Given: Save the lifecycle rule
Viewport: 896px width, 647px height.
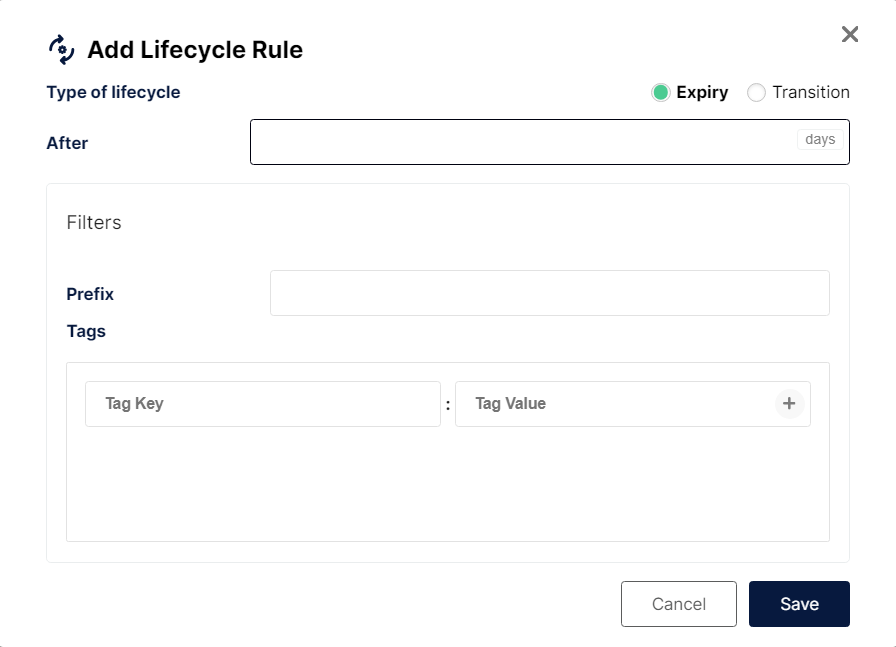Looking at the screenshot, I should click(799, 604).
